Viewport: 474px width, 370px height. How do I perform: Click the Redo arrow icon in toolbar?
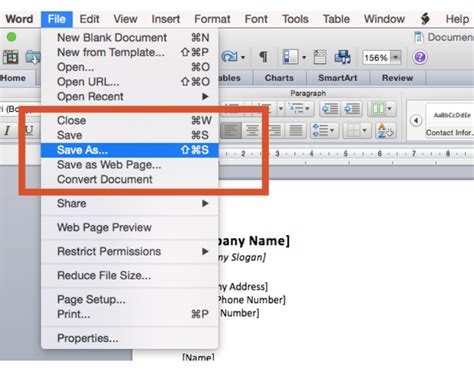point(229,57)
